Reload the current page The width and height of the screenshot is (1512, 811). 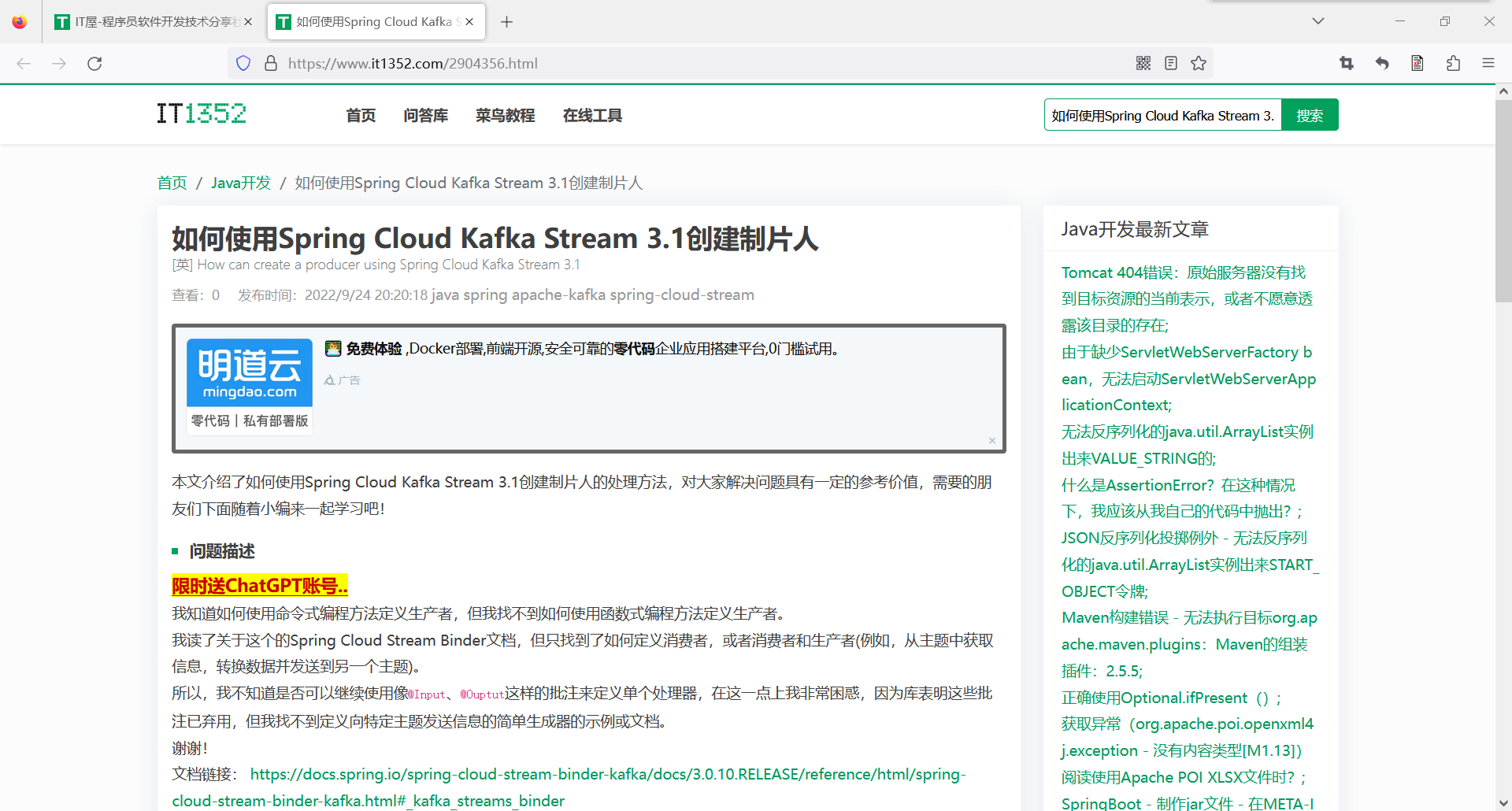94,64
